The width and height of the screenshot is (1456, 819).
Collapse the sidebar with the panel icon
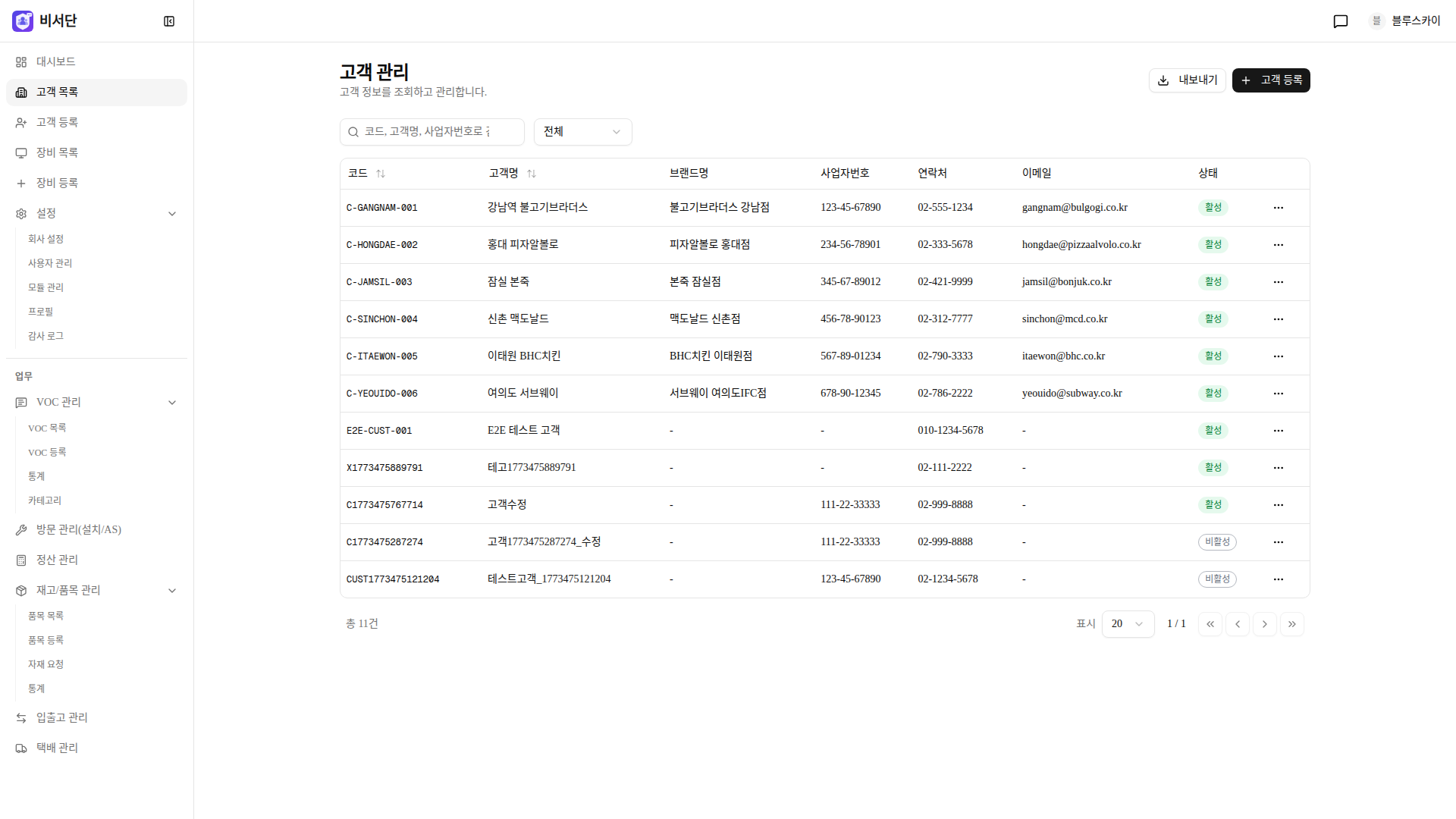coord(169,21)
